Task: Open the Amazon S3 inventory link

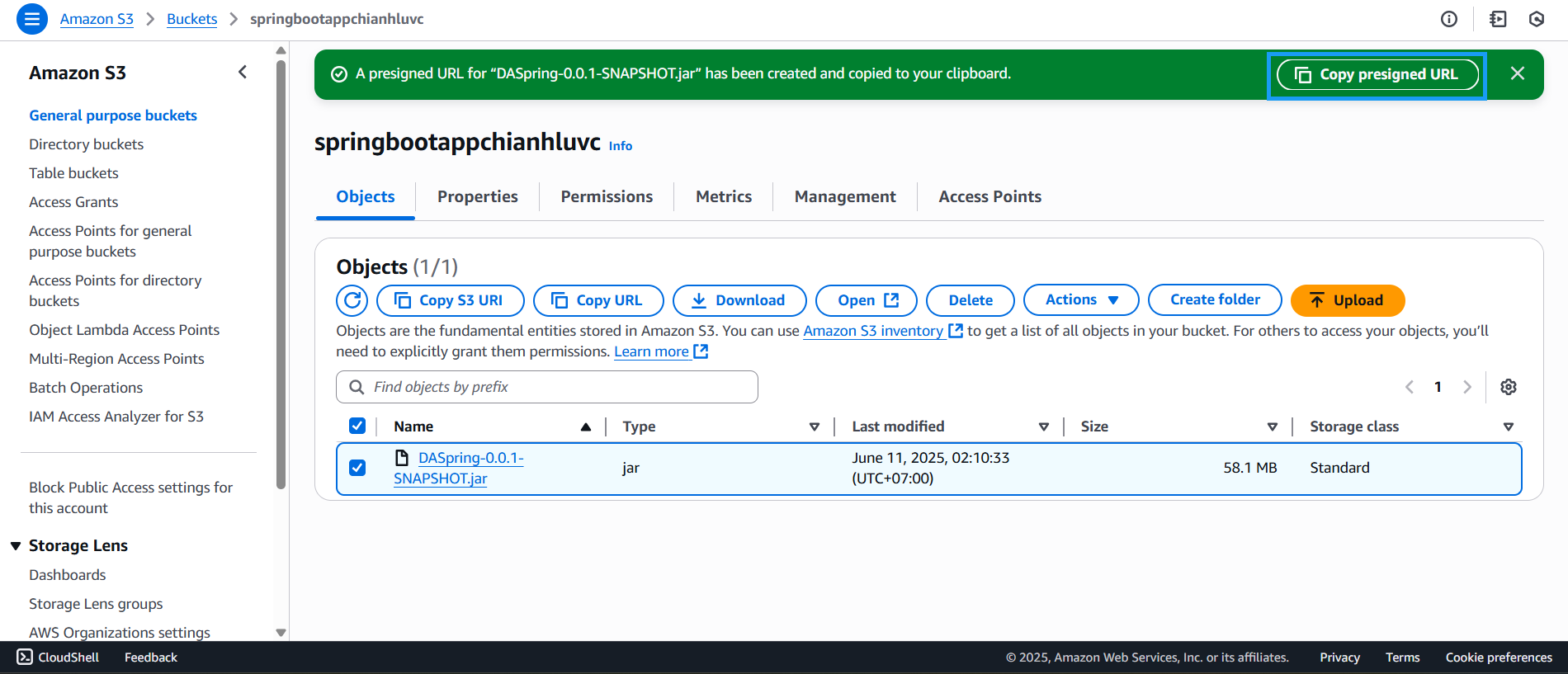Action: coord(882,331)
